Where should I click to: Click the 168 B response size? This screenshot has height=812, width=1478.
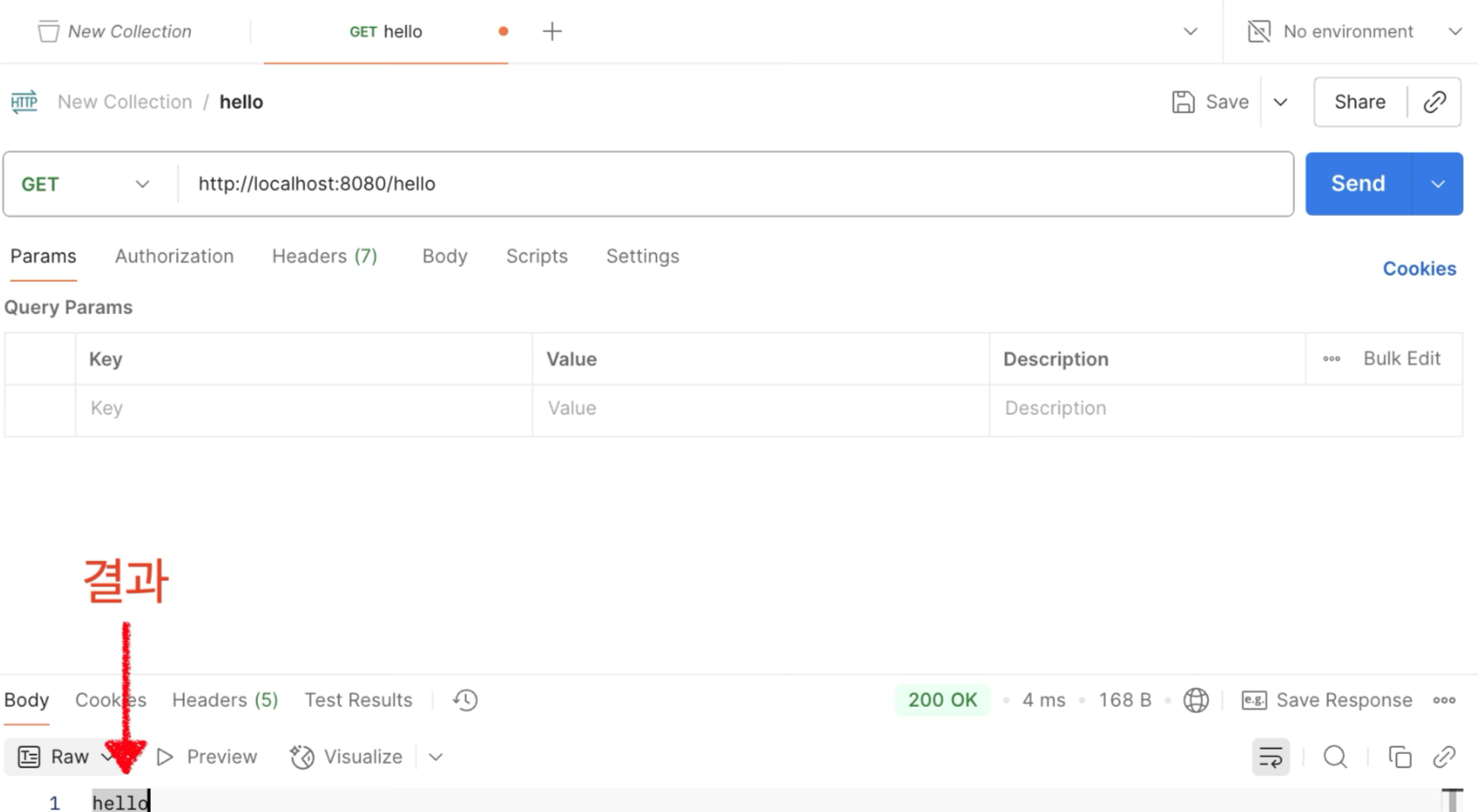pyautogui.click(x=1125, y=700)
